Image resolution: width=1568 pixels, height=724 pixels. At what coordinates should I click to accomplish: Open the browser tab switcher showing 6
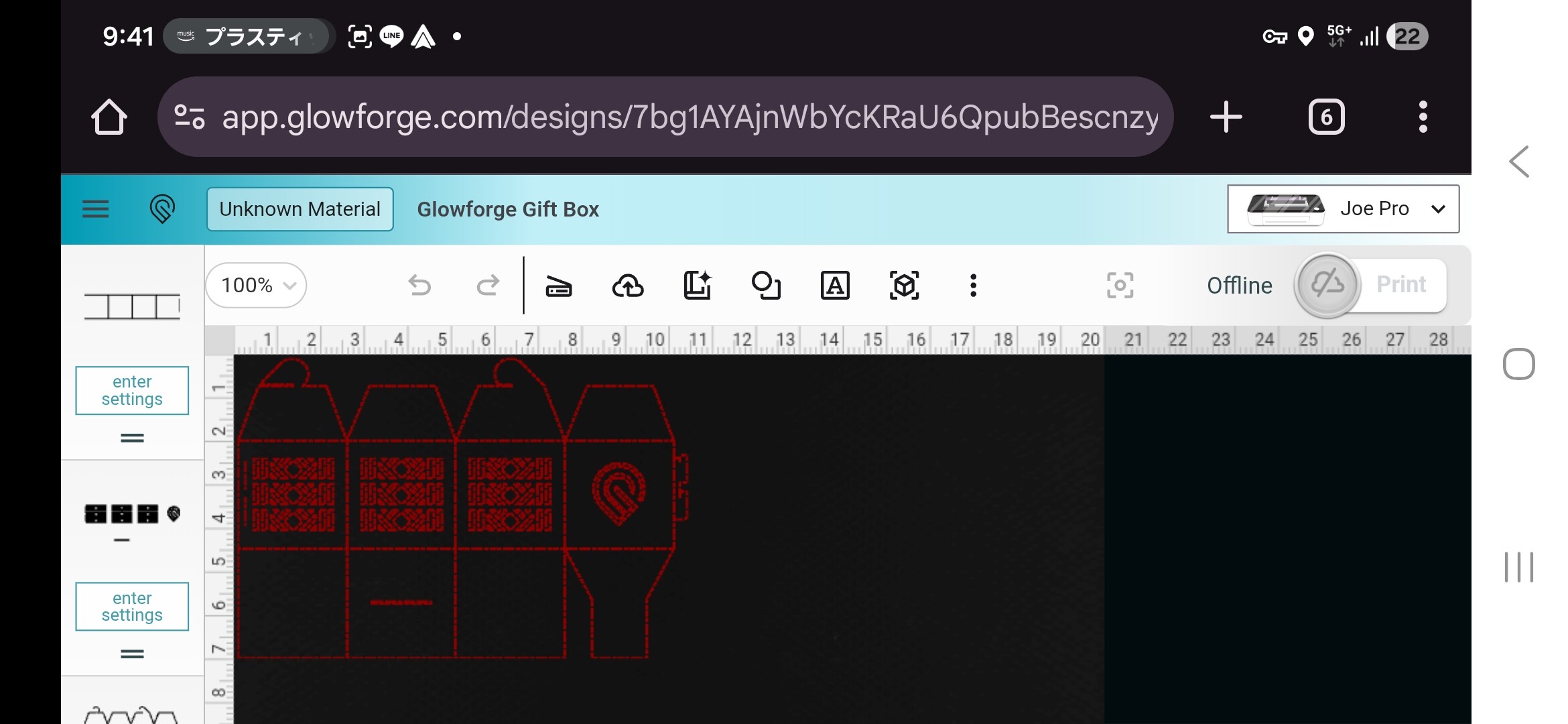1326,117
